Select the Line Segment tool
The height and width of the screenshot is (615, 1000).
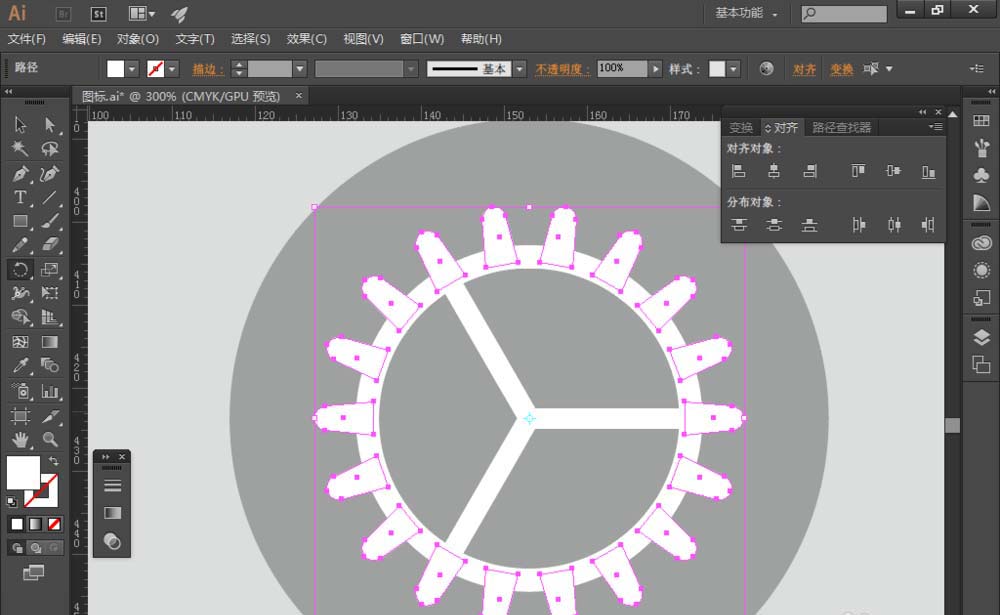click(50, 197)
